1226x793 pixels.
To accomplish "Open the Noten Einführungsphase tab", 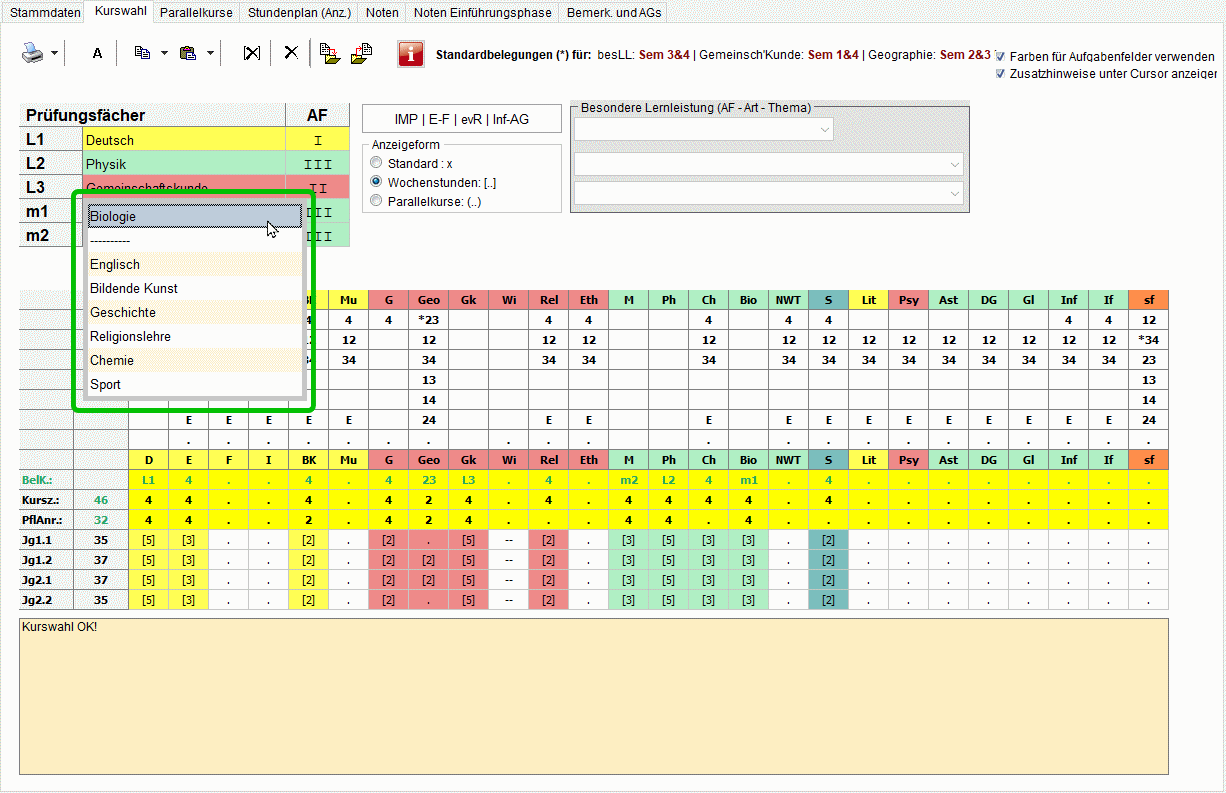I will tap(482, 13).
